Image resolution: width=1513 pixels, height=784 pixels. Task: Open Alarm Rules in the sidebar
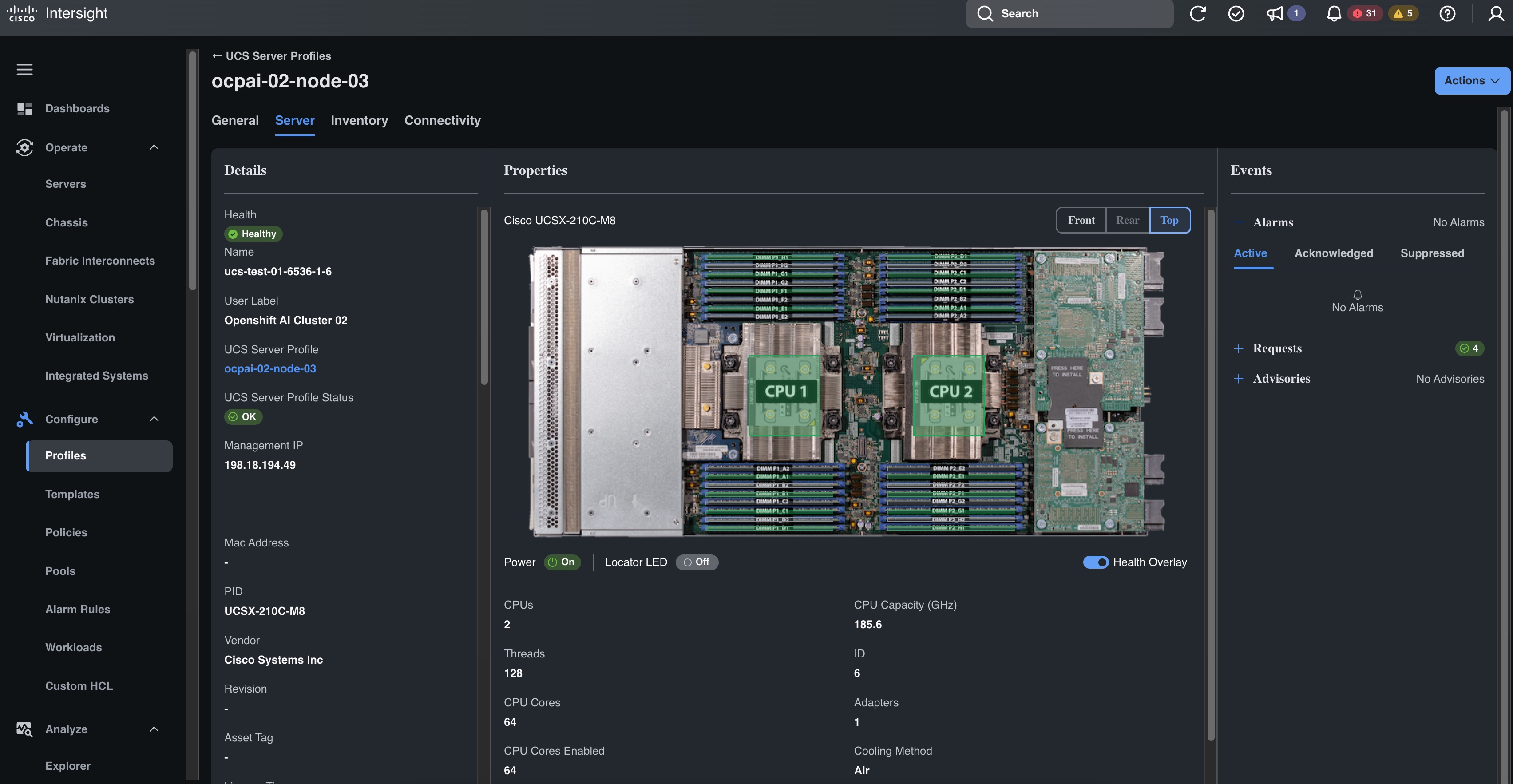tap(78, 609)
